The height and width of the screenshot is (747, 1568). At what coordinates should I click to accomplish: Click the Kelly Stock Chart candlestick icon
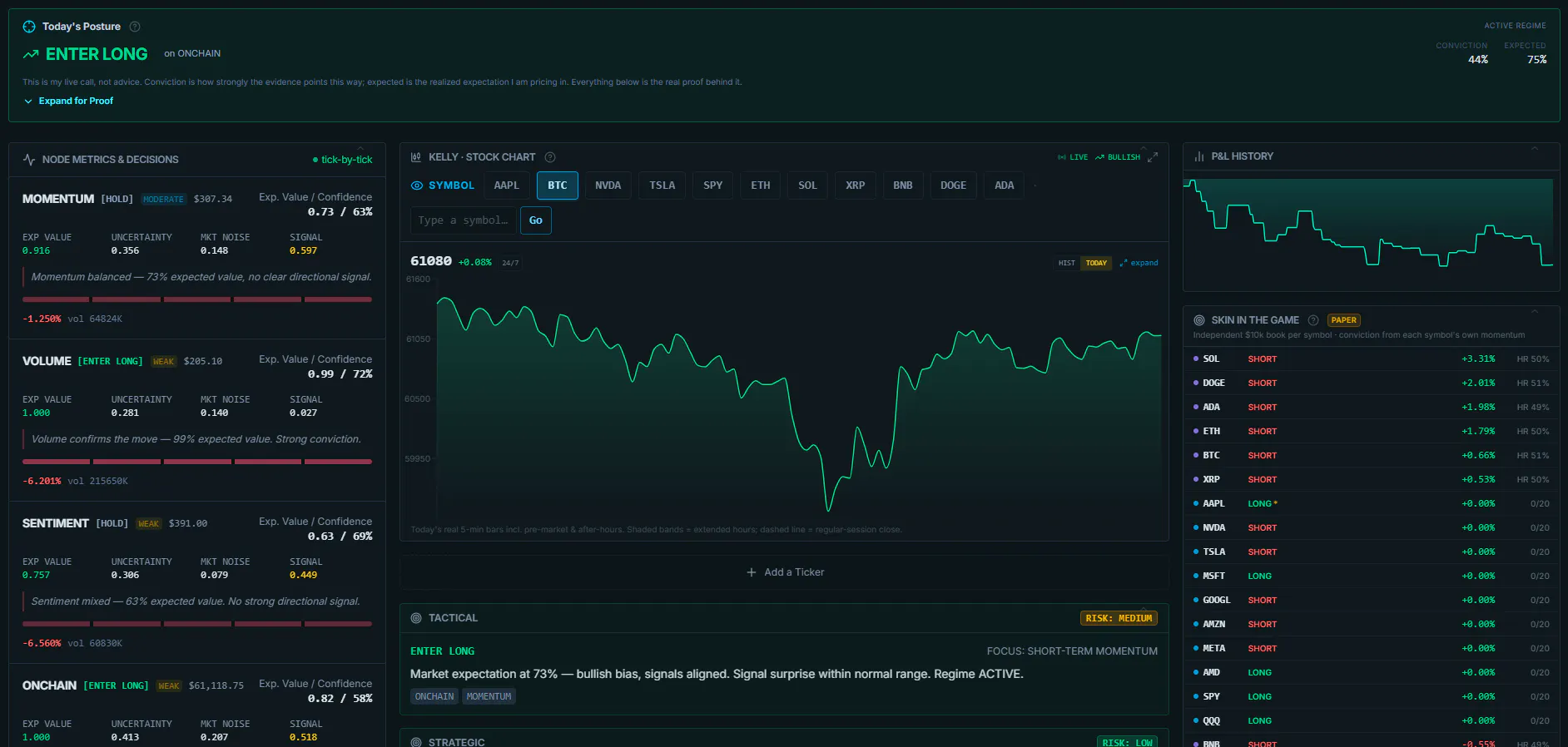point(416,157)
